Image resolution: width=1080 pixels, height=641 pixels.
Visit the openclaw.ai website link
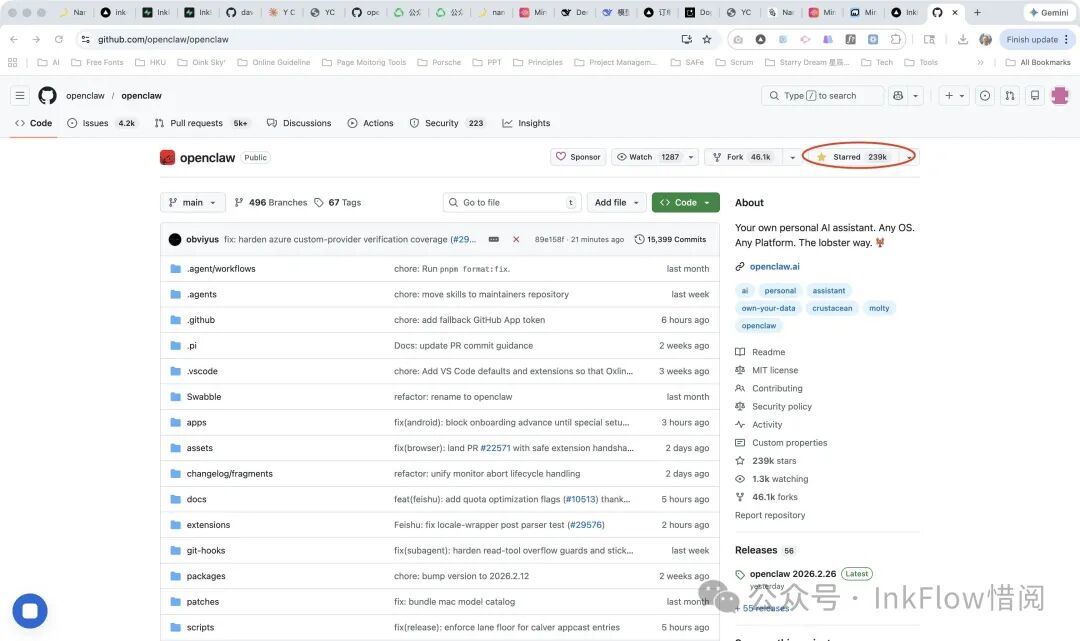point(774,266)
